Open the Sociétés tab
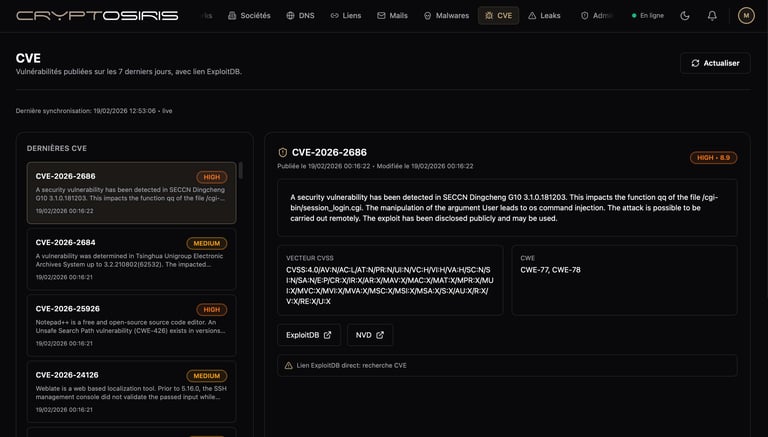The width and height of the screenshot is (768, 437). (x=249, y=16)
